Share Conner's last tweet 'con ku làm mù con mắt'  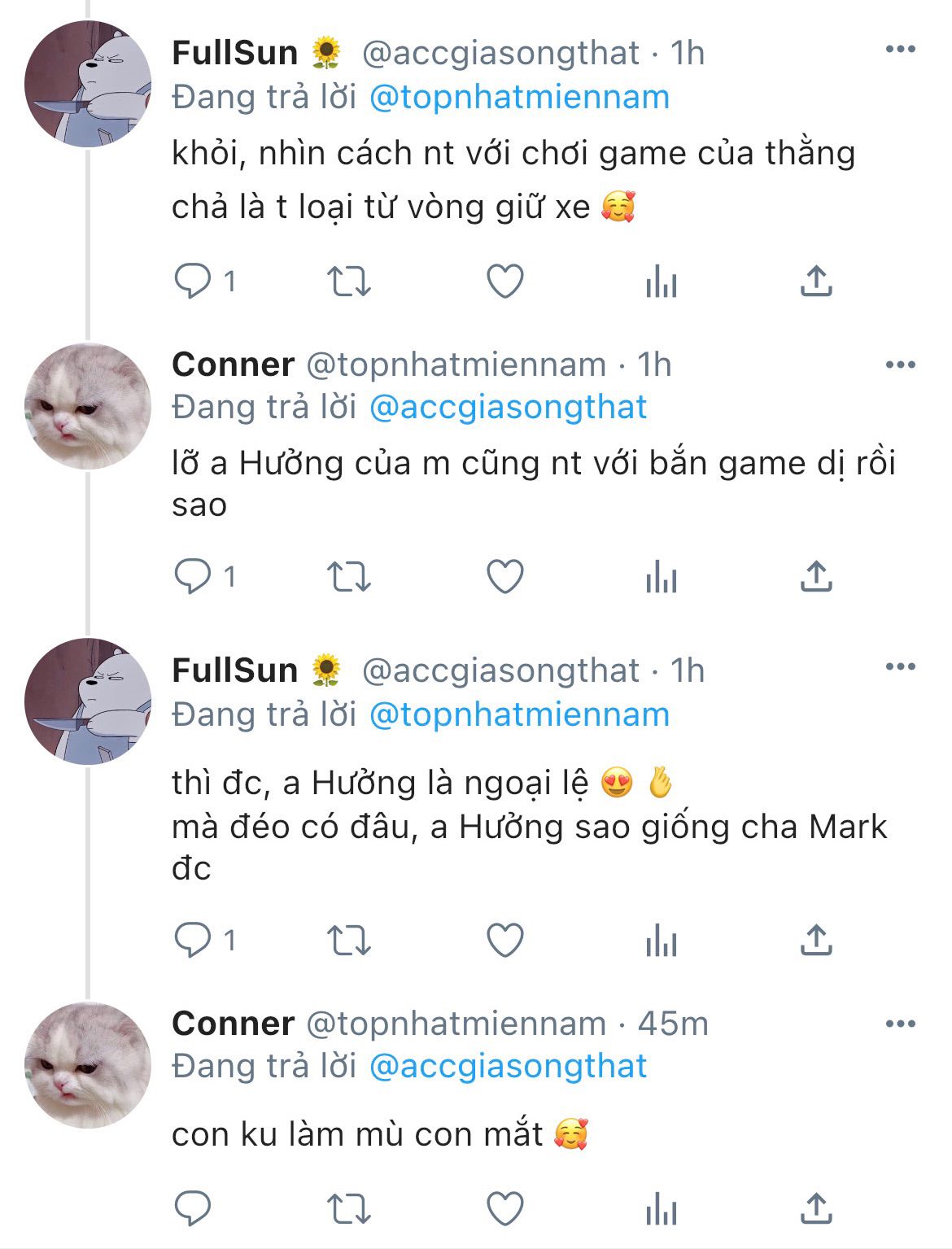pyautogui.click(x=816, y=1208)
